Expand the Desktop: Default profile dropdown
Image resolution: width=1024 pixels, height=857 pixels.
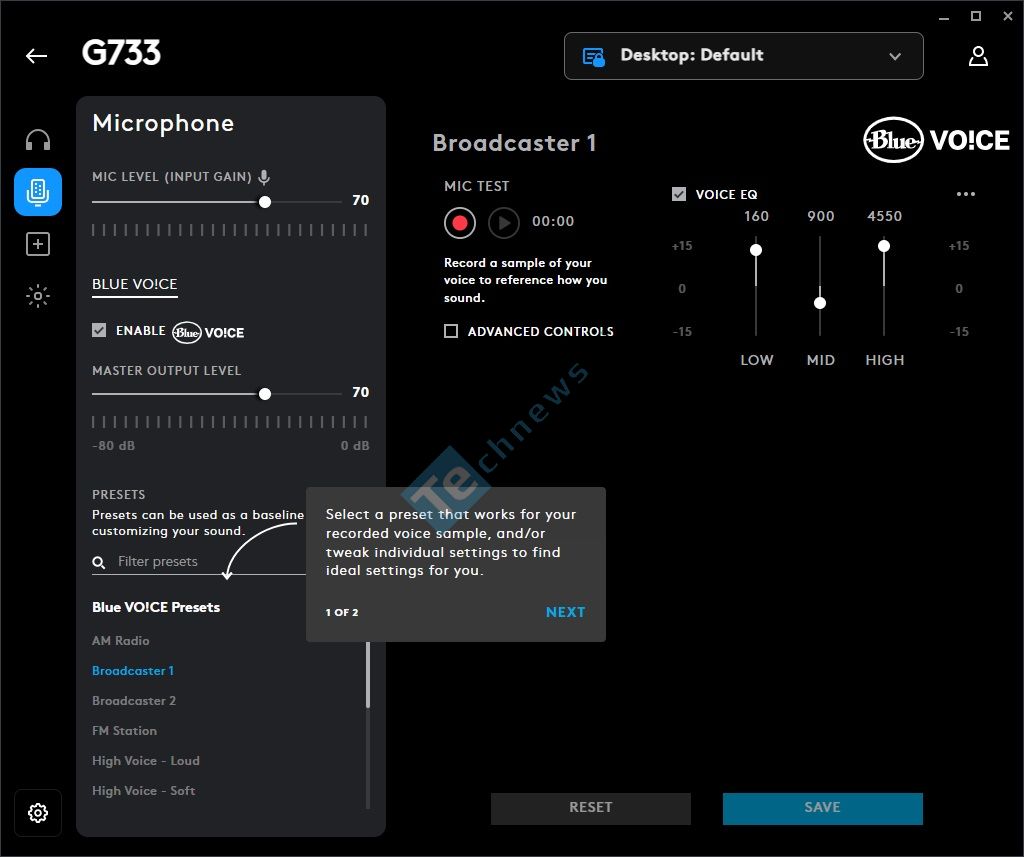[x=743, y=56]
